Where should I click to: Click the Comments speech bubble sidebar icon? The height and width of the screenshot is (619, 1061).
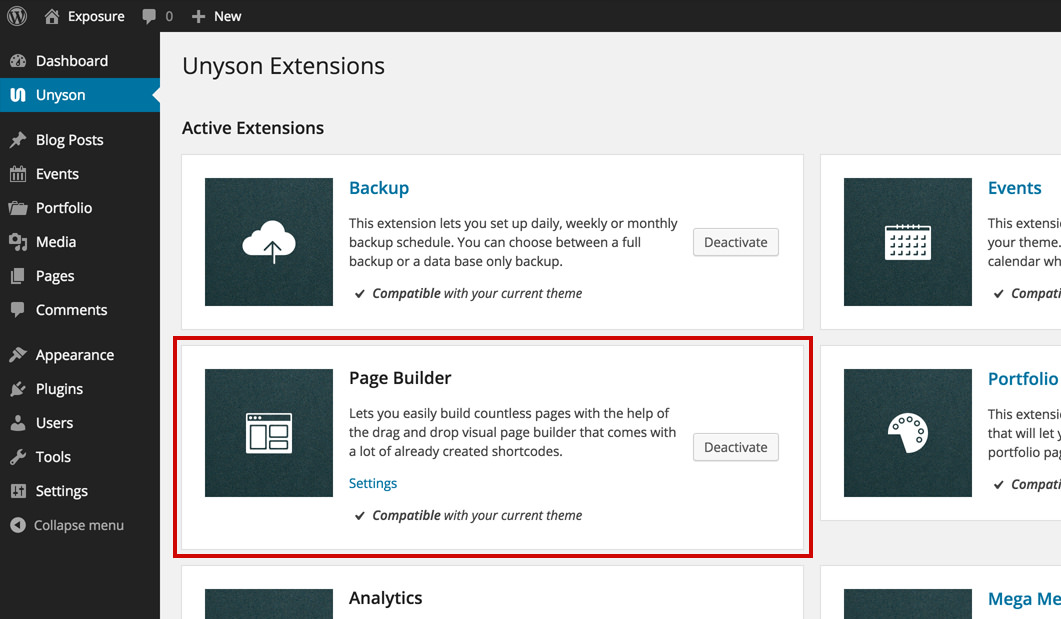[x=18, y=310]
